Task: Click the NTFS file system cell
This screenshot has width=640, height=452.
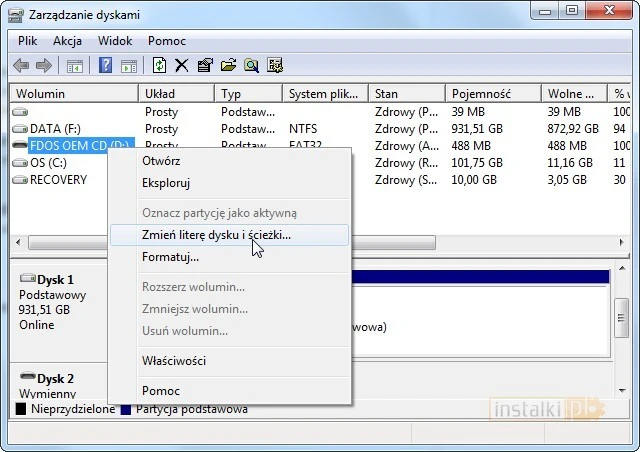Action: pyautogui.click(x=303, y=129)
